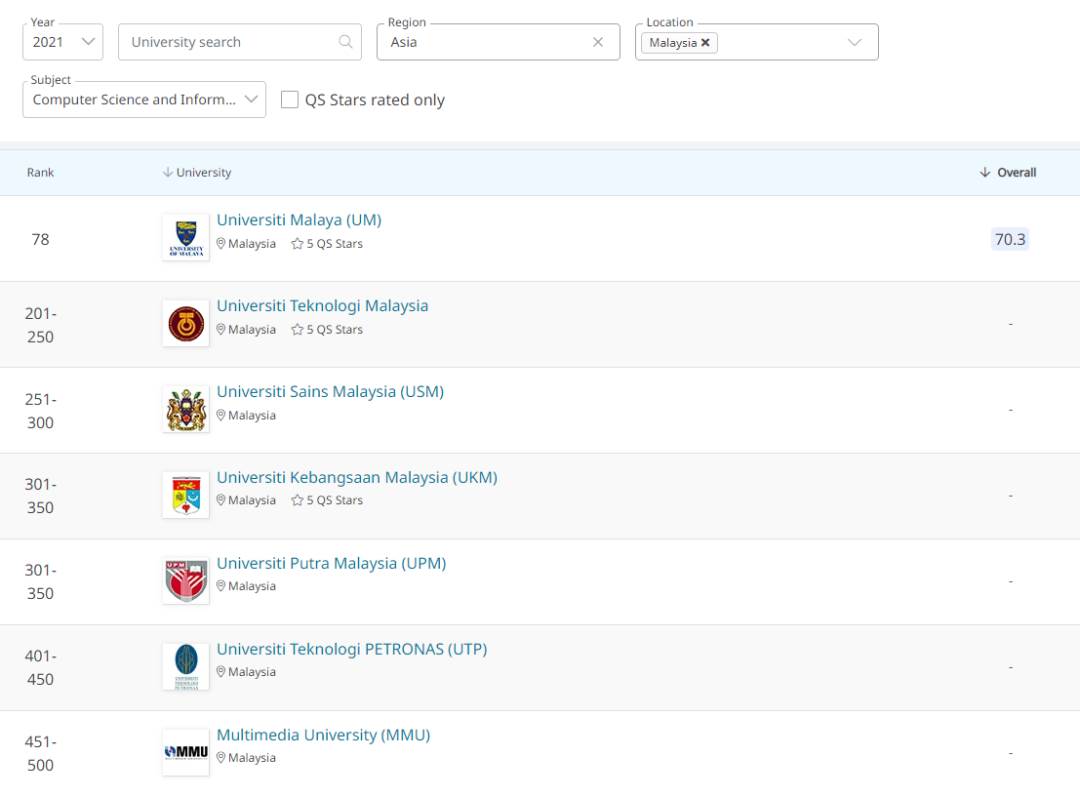This screenshot has height=796, width=1080.
Task: Click the 70.3 overall score
Action: tap(1010, 239)
